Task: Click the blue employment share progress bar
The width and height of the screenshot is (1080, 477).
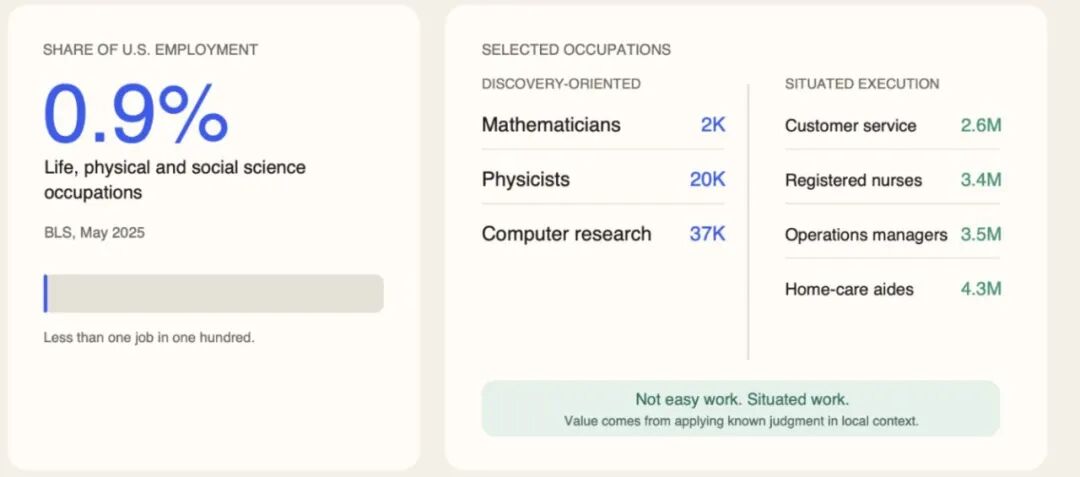Action: (214, 293)
